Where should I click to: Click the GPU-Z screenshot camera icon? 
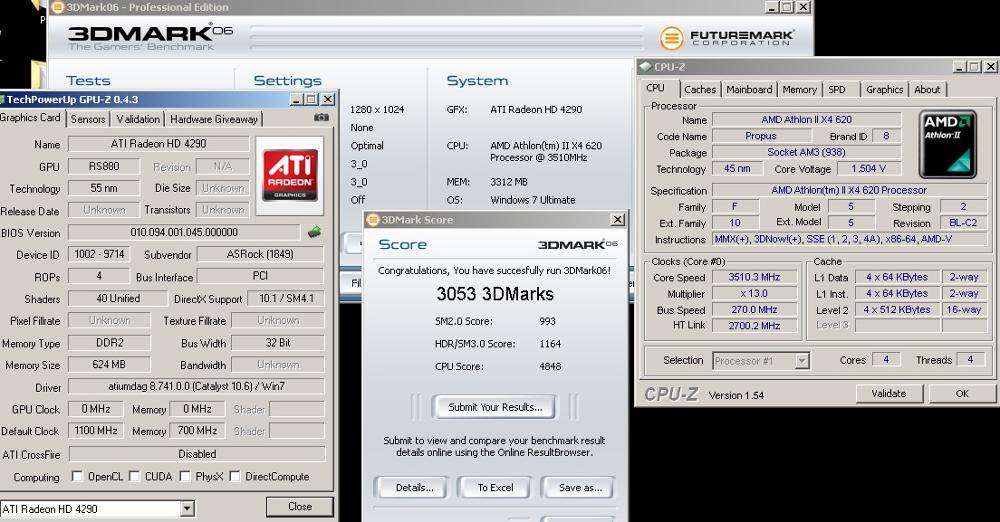(x=321, y=117)
